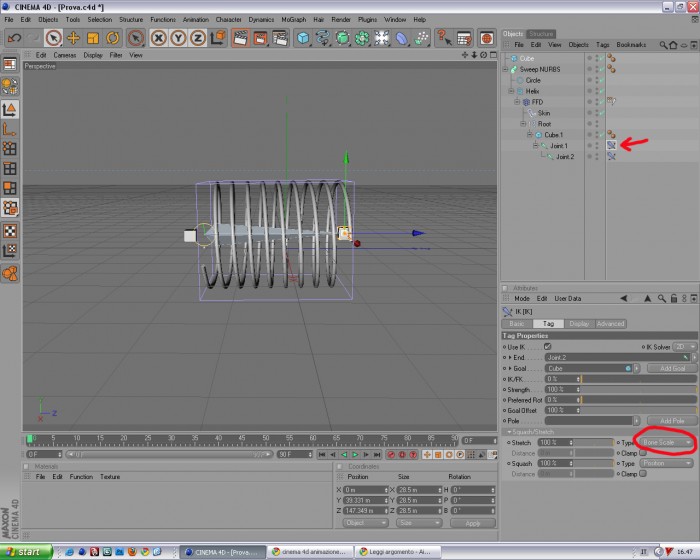Switch to the Display tab in Attributes
The width and height of the screenshot is (700, 560).
click(x=579, y=324)
